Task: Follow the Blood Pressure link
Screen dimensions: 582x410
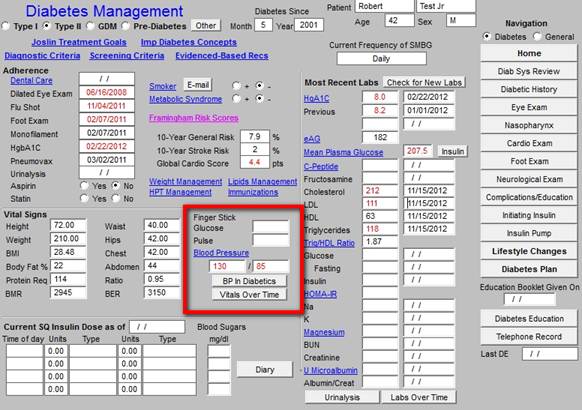Action: 221,253
